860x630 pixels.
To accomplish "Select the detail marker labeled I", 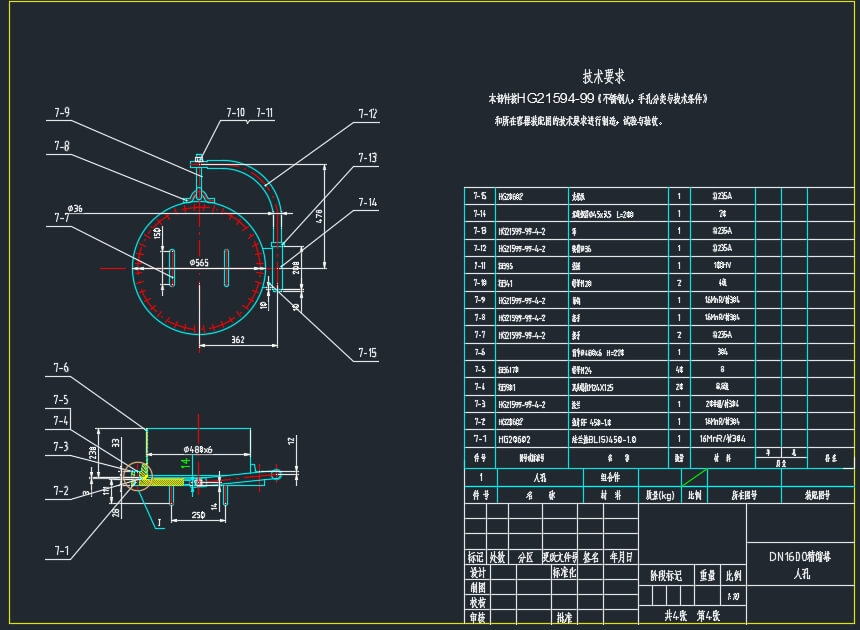I will 157,522.
